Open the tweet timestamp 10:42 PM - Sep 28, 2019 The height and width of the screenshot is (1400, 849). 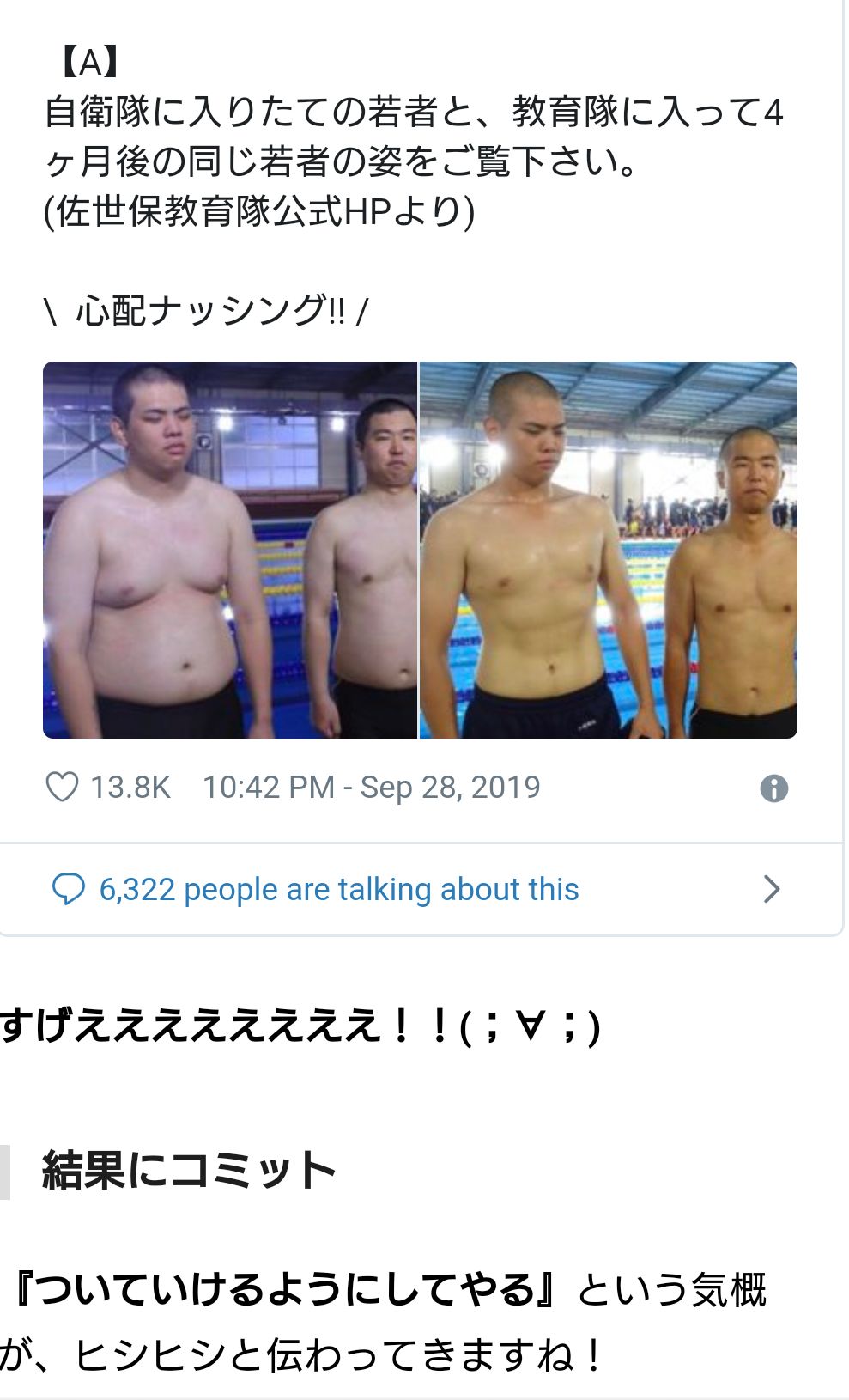point(372,787)
